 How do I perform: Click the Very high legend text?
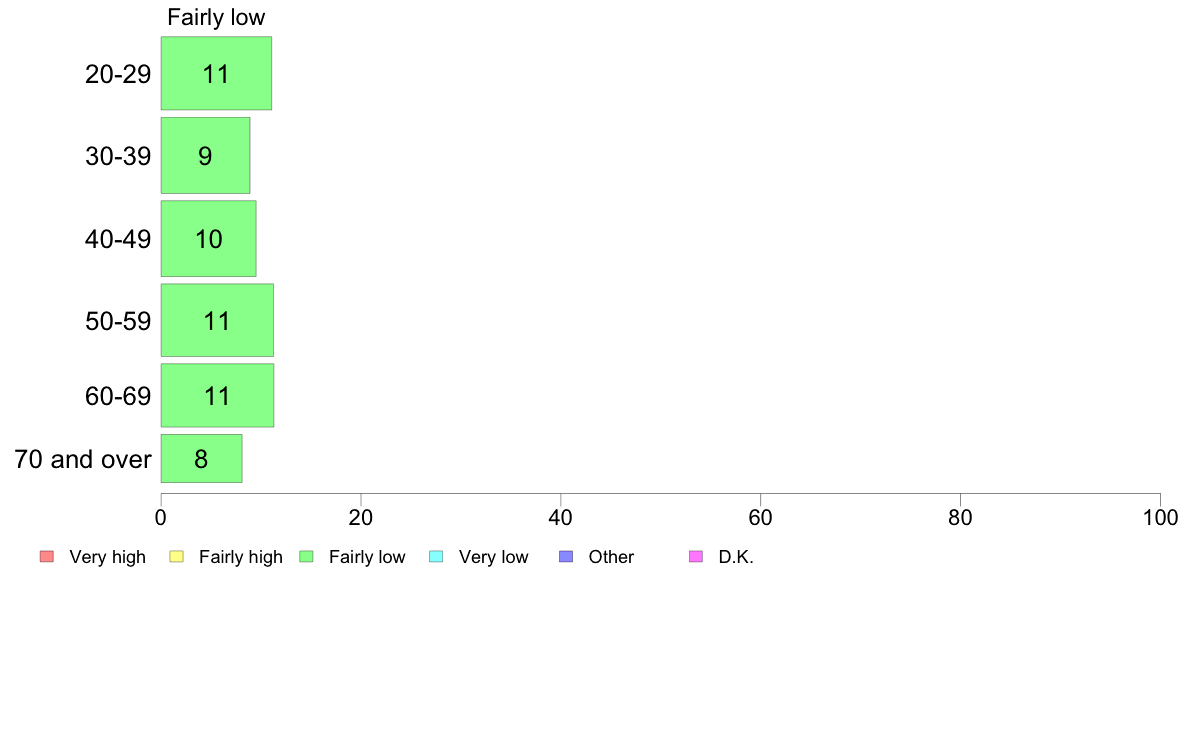point(107,557)
